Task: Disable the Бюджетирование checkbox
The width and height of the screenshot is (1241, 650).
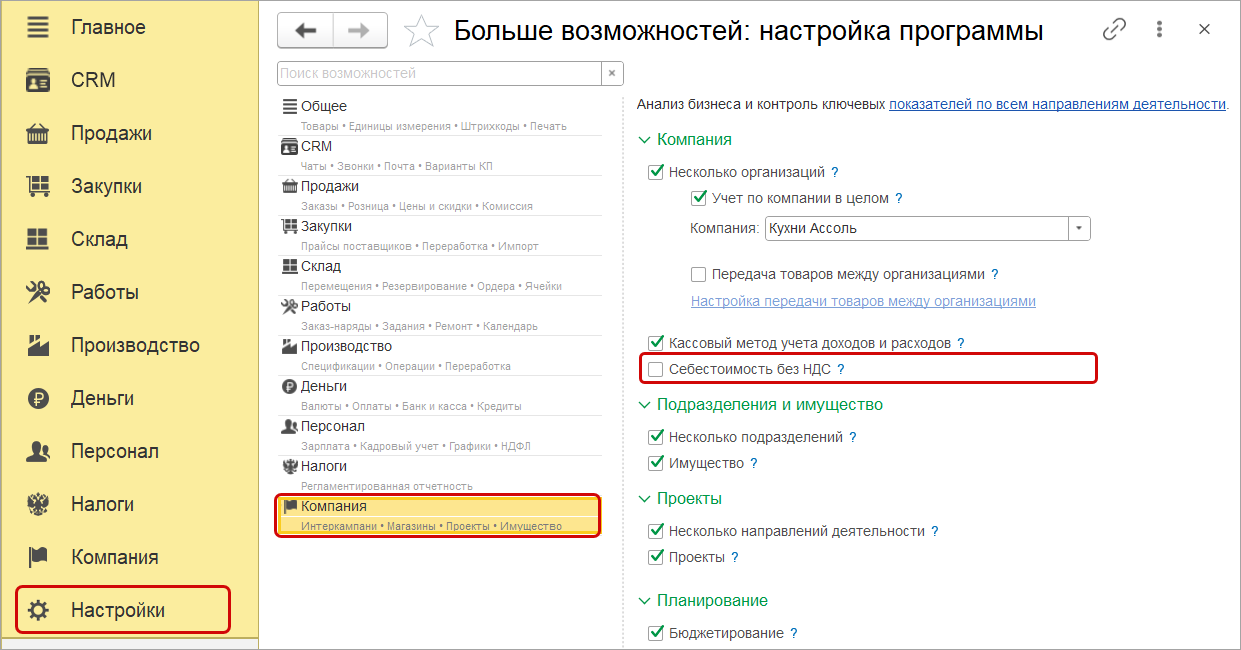Action: pyautogui.click(x=656, y=633)
